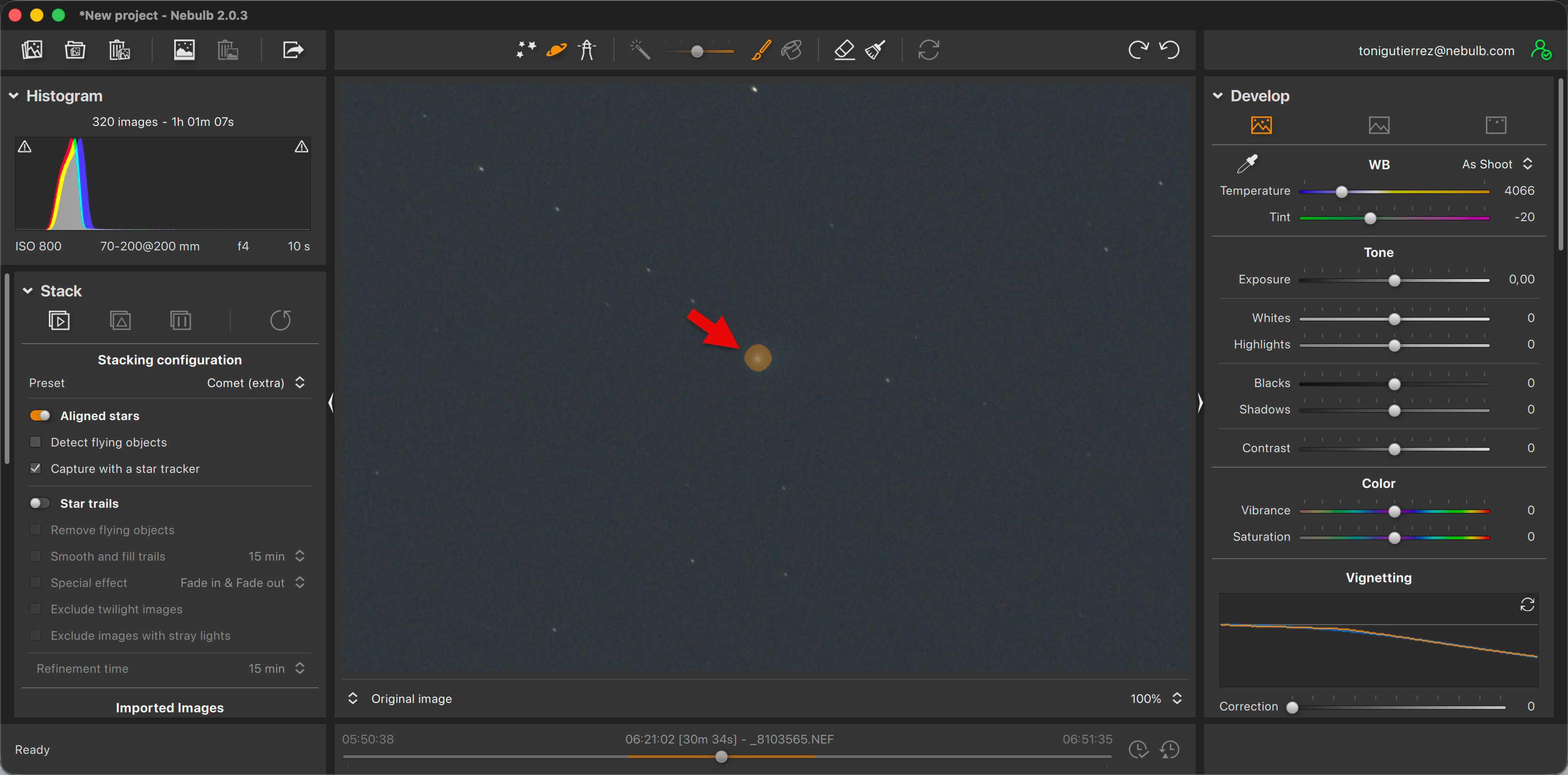Switch to the second Develop tab icon

(x=1379, y=125)
